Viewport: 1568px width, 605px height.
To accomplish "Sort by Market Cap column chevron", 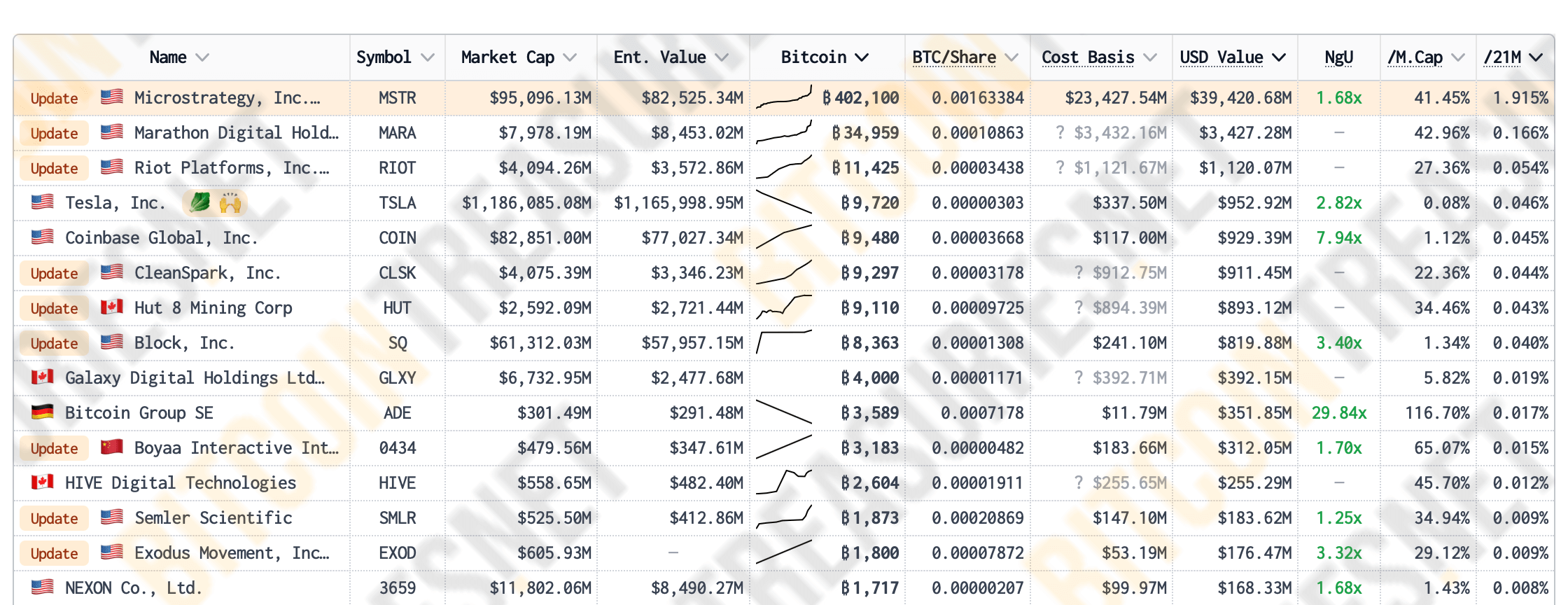I will [570, 57].
